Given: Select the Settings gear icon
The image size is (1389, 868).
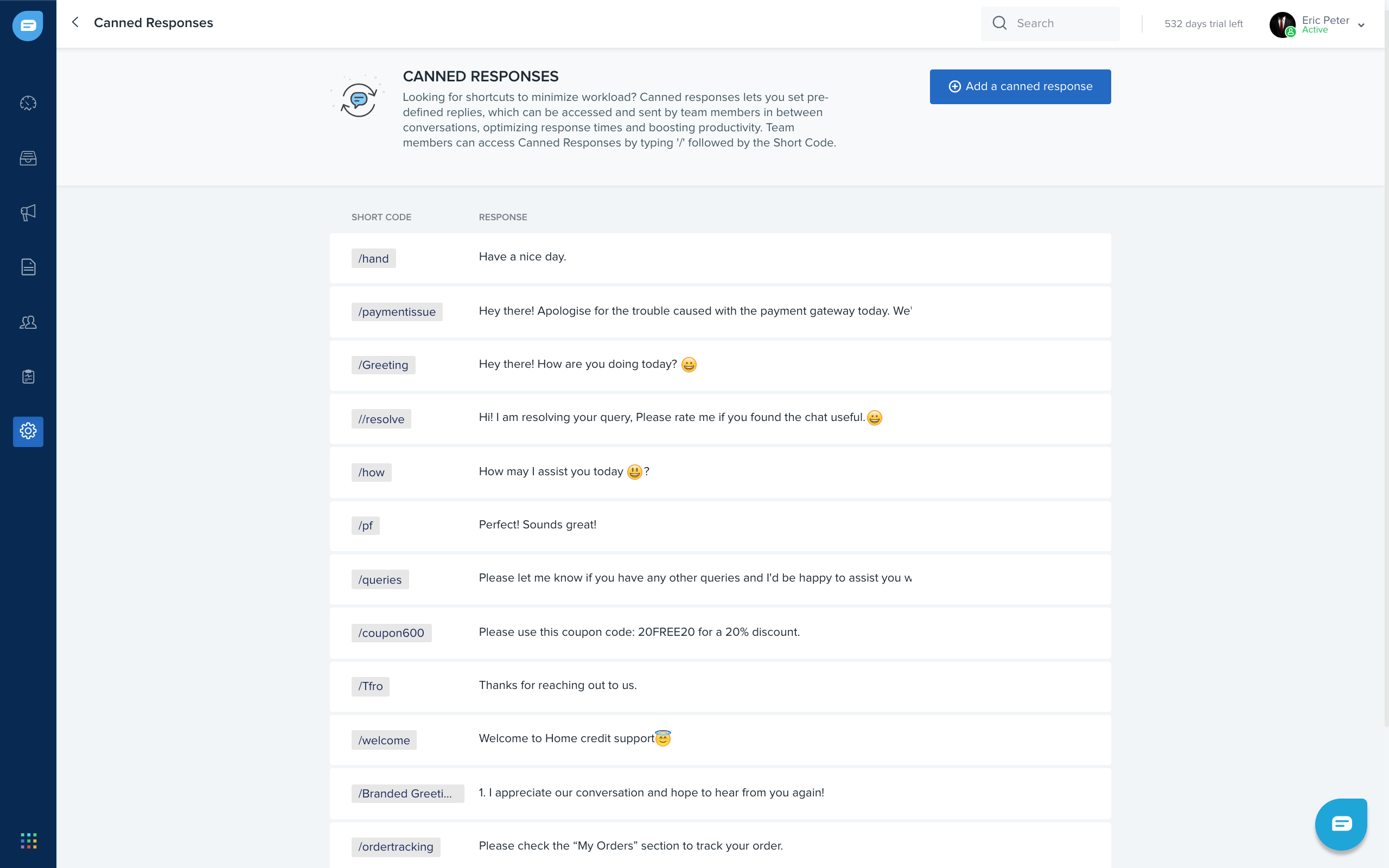Looking at the screenshot, I should coord(28,432).
